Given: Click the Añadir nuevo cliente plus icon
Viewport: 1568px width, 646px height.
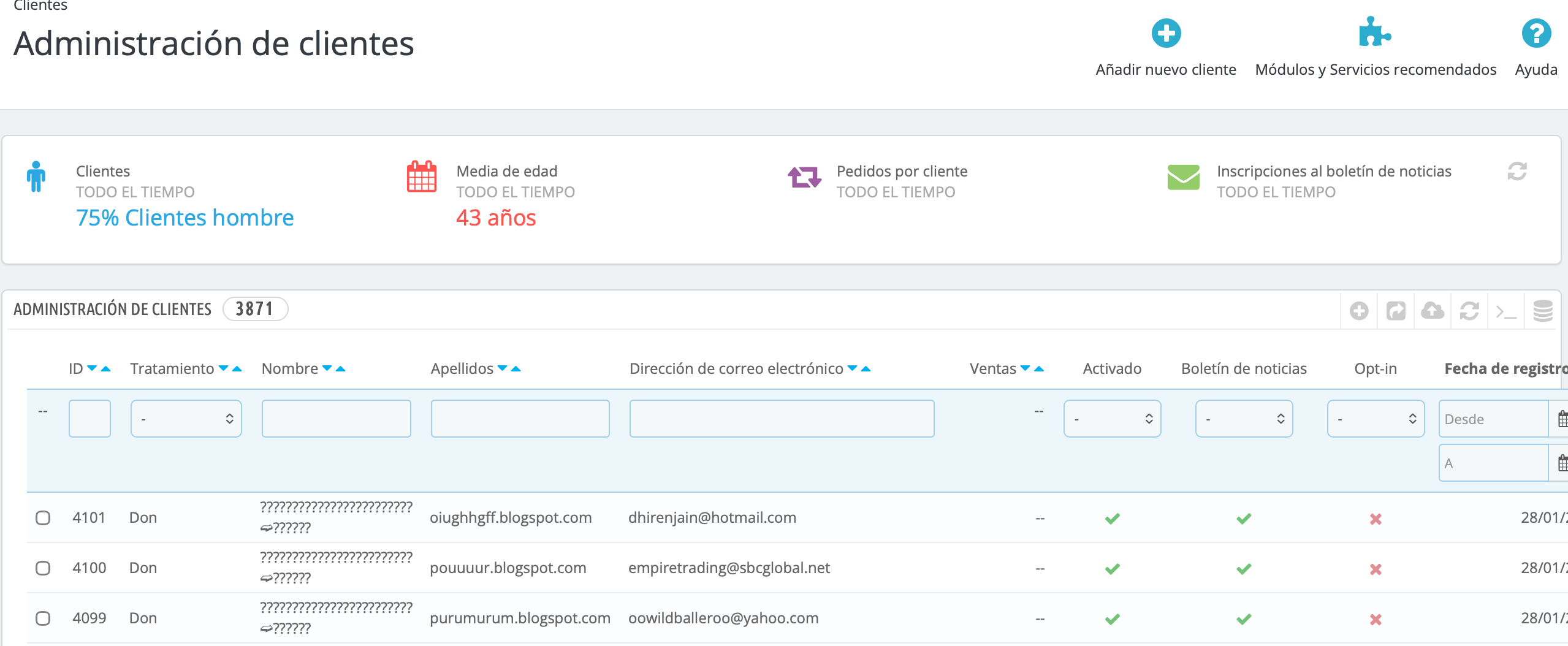Looking at the screenshot, I should pos(1165,34).
